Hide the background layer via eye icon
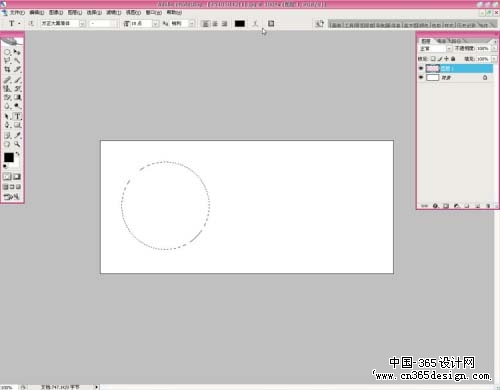This screenshot has width=500, height=390. (421, 77)
